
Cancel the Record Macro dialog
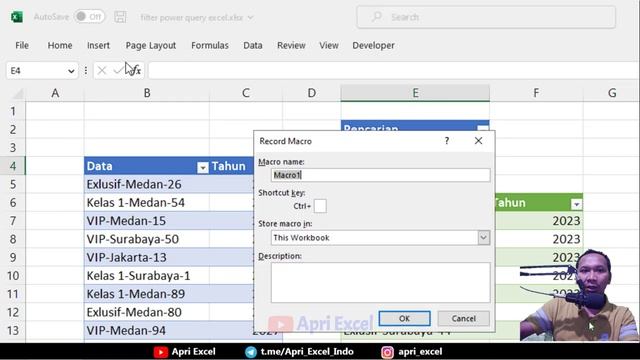(x=463, y=318)
